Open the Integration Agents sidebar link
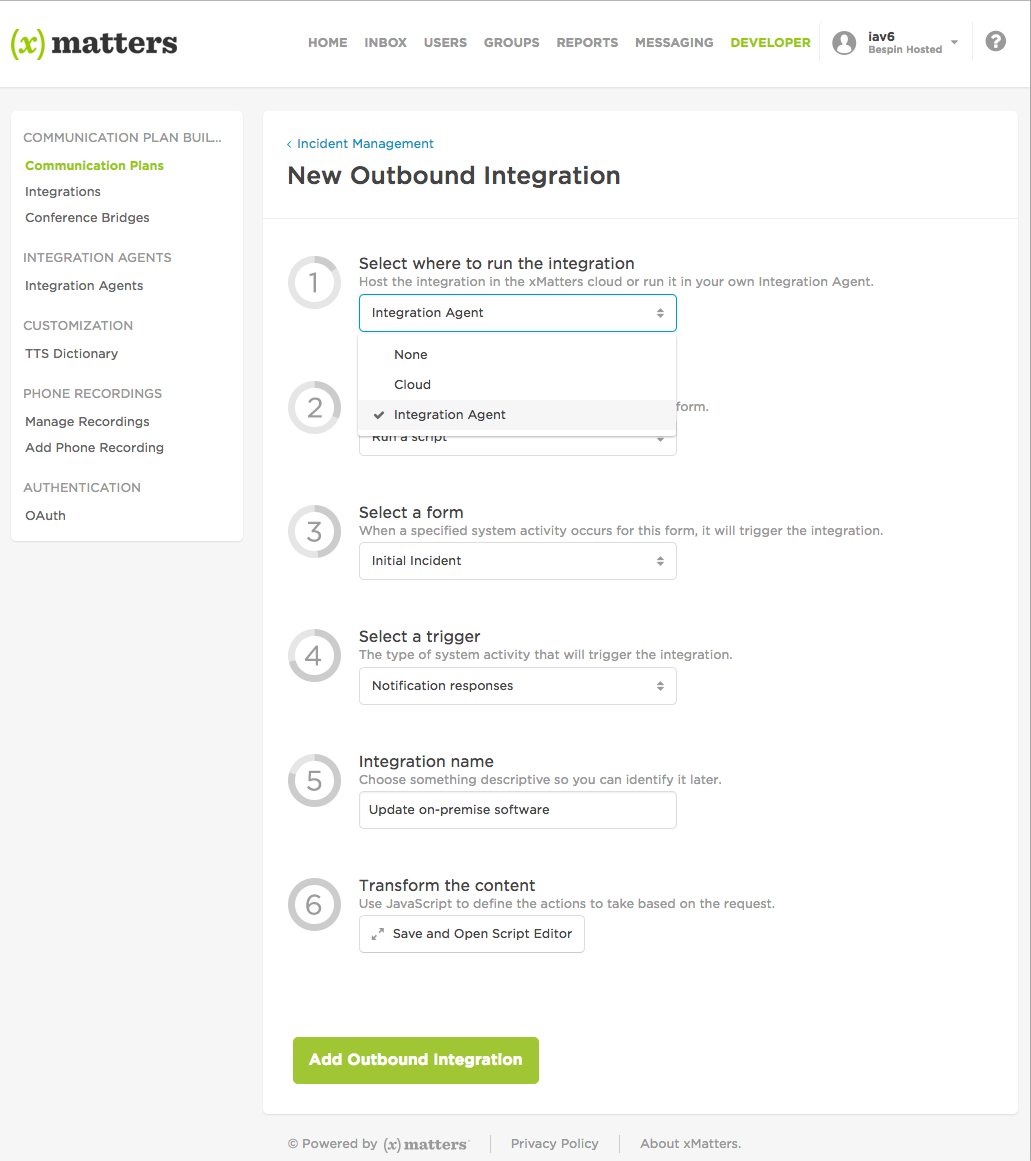This screenshot has width=1031, height=1161. (84, 286)
